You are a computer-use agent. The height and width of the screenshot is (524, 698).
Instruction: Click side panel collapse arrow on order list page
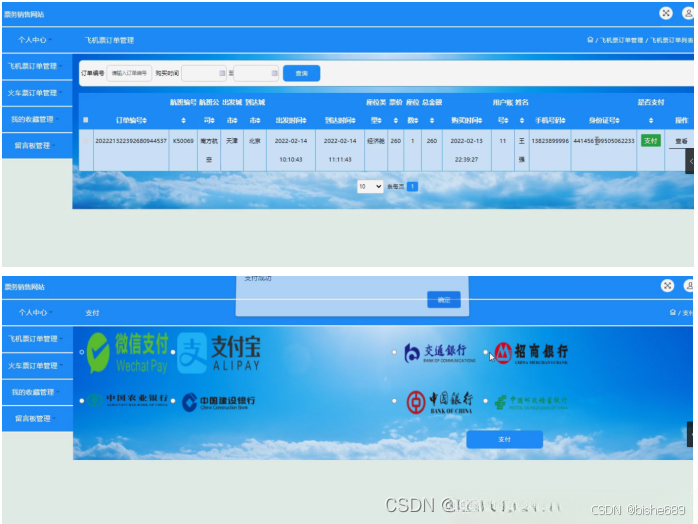coord(690,161)
